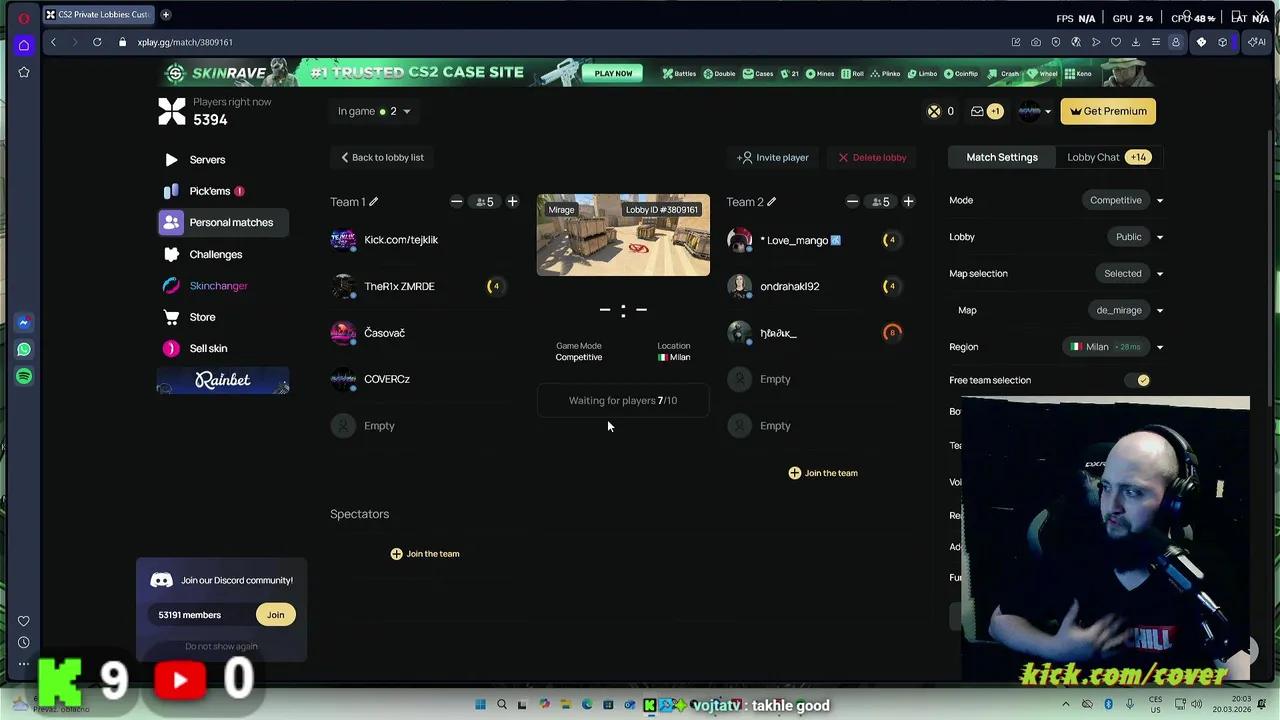Go back in browser history
1280x720 pixels.
tap(53, 42)
